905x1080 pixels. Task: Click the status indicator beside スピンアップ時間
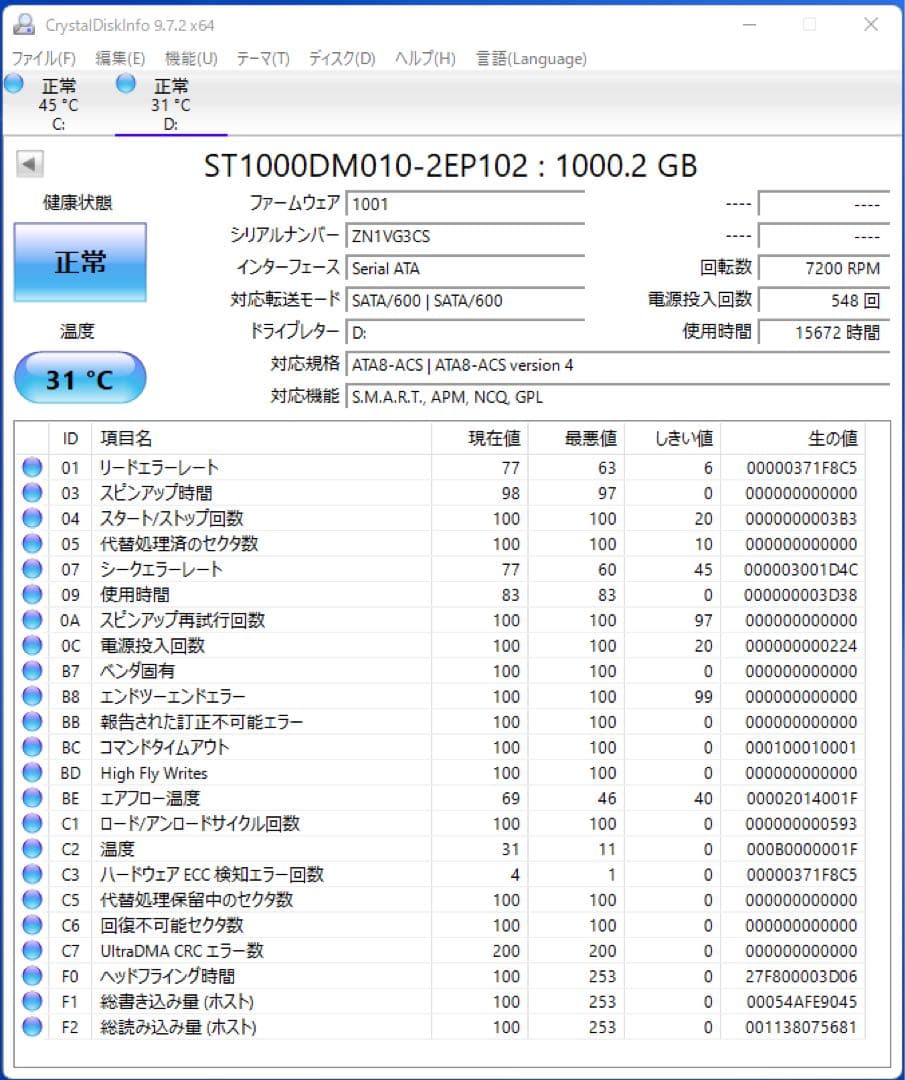pos(31,492)
